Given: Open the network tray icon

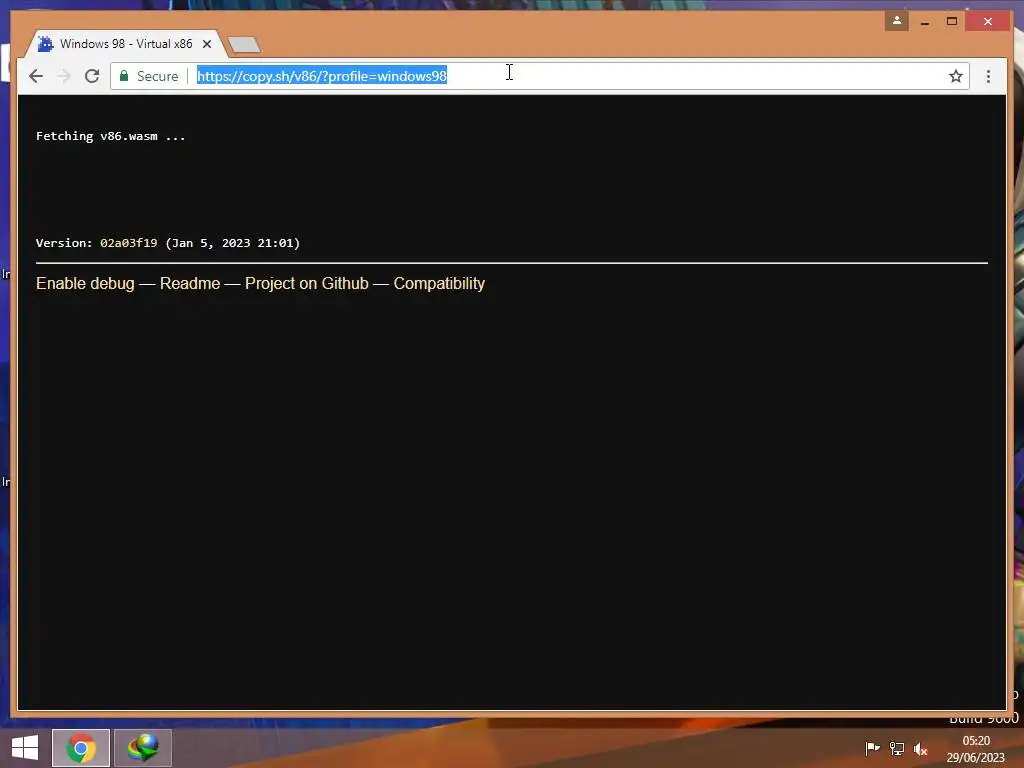Looking at the screenshot, I should point(897,748).
